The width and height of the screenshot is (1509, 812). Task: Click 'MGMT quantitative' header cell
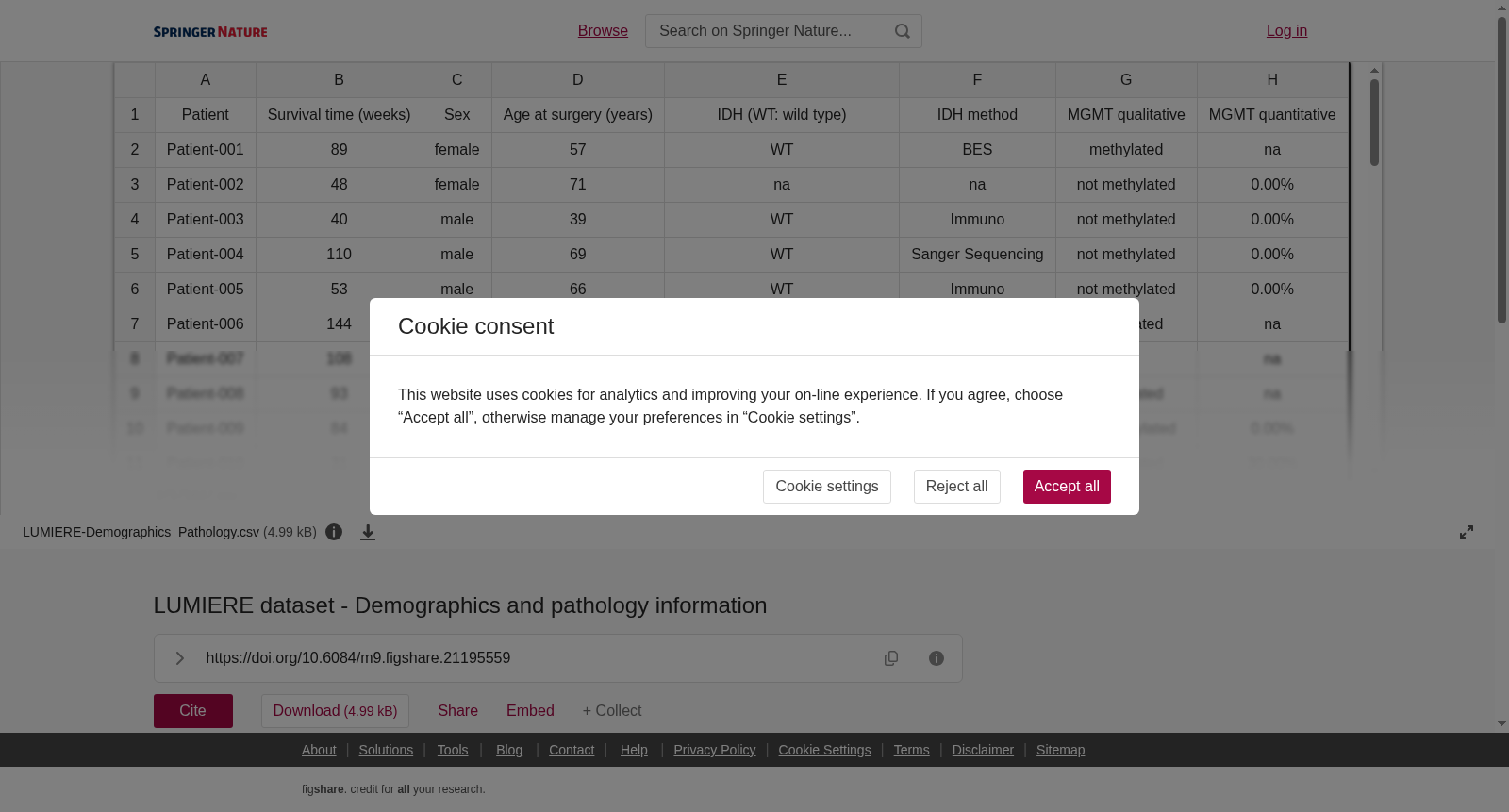pyautogui.click(x=1272, y=115)
